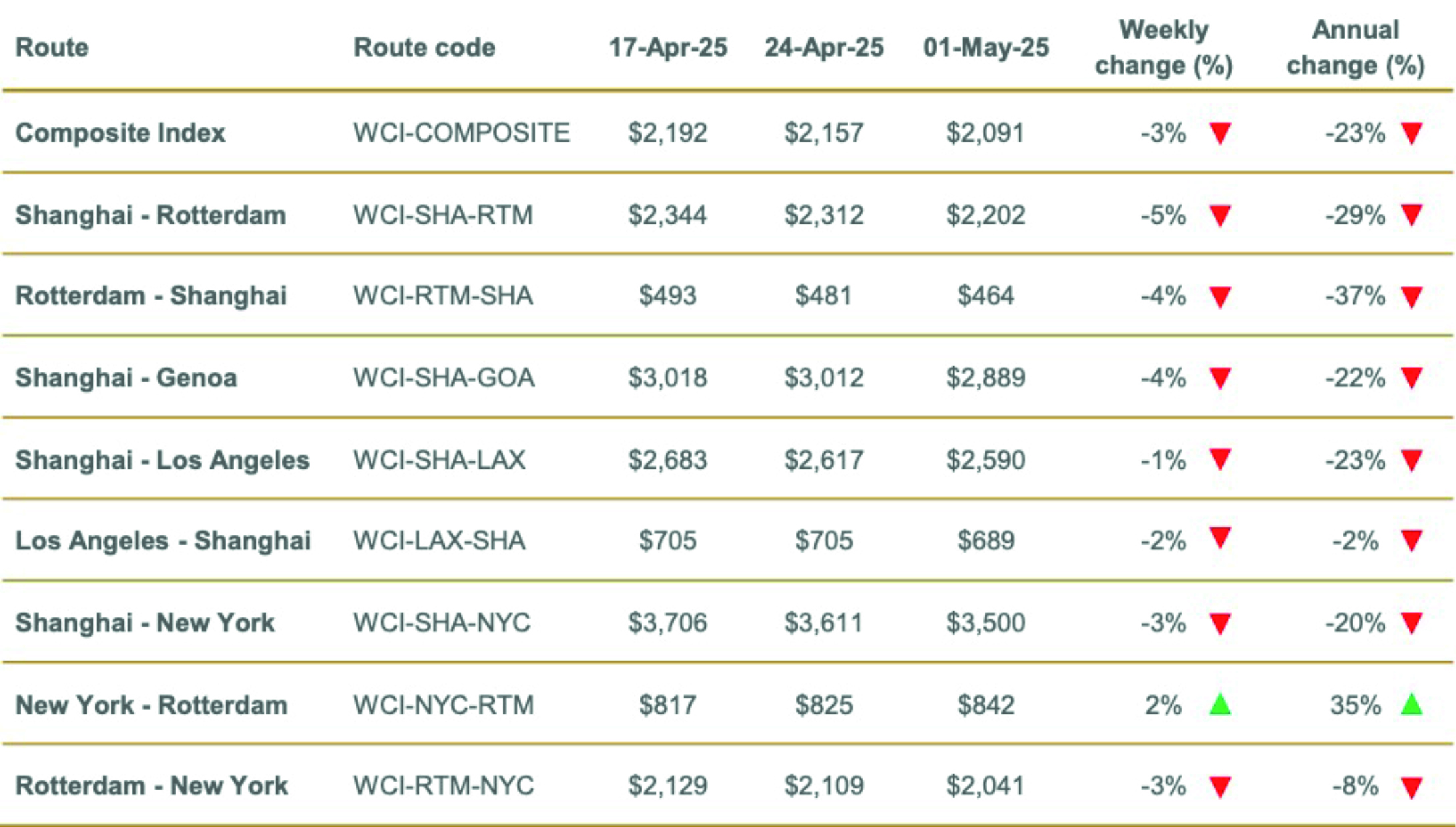Click the $3,500 value for Shanghai - New York
Viewport: 1456px width, 827px height.
click(x=986, y=623)
